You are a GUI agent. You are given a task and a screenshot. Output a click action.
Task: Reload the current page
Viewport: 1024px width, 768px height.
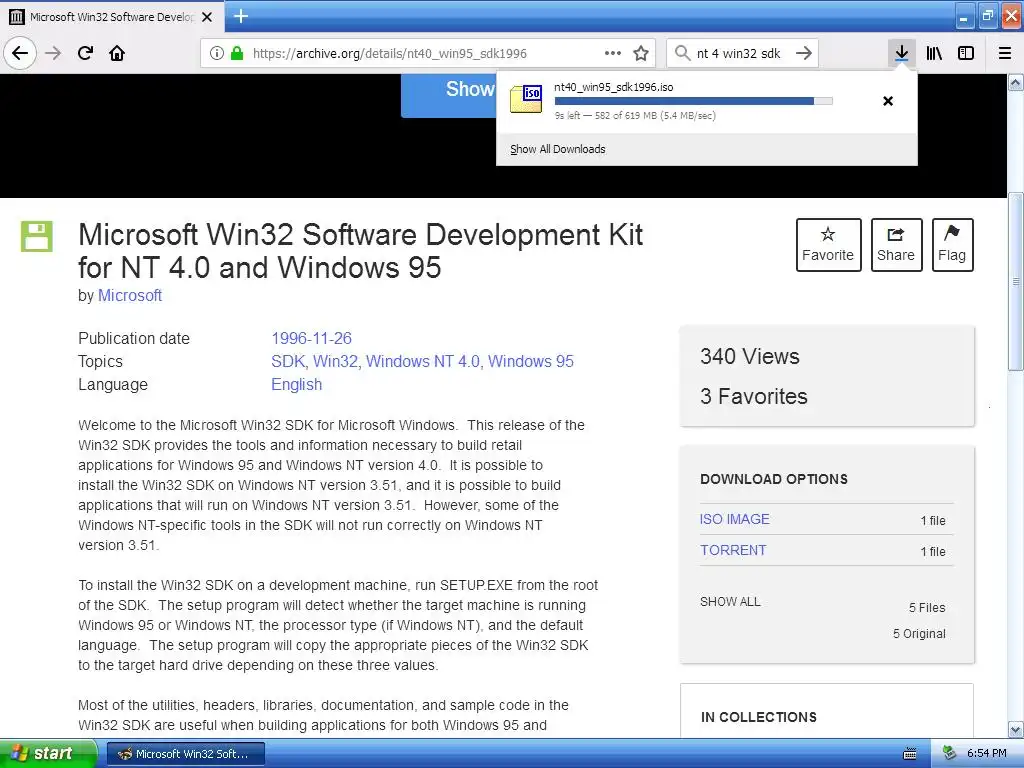pyautogui.click(x=85, y=53)
